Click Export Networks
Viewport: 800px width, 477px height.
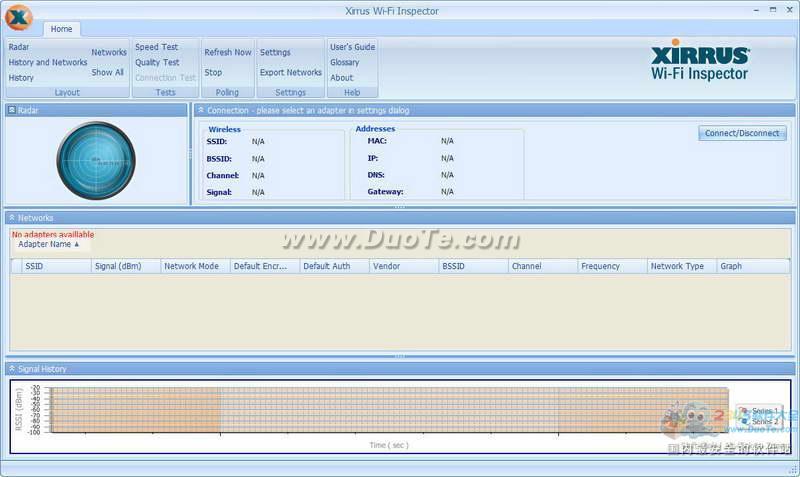(x=291, y=72)
